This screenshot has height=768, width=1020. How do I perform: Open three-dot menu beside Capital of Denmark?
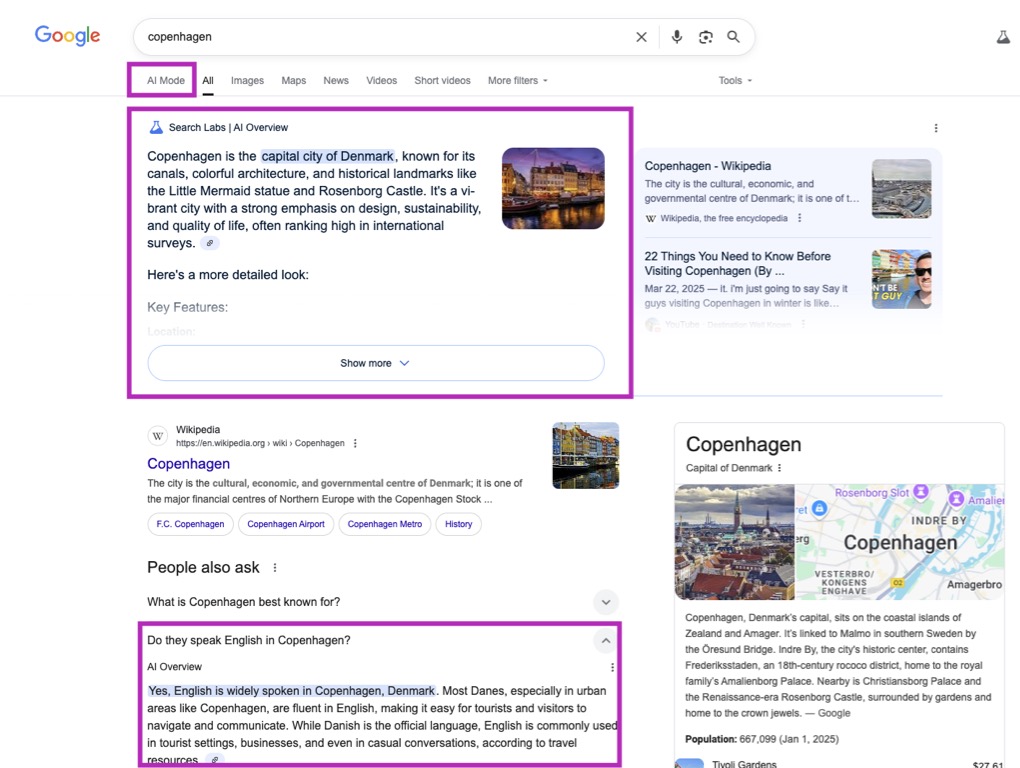coord(779,468)
